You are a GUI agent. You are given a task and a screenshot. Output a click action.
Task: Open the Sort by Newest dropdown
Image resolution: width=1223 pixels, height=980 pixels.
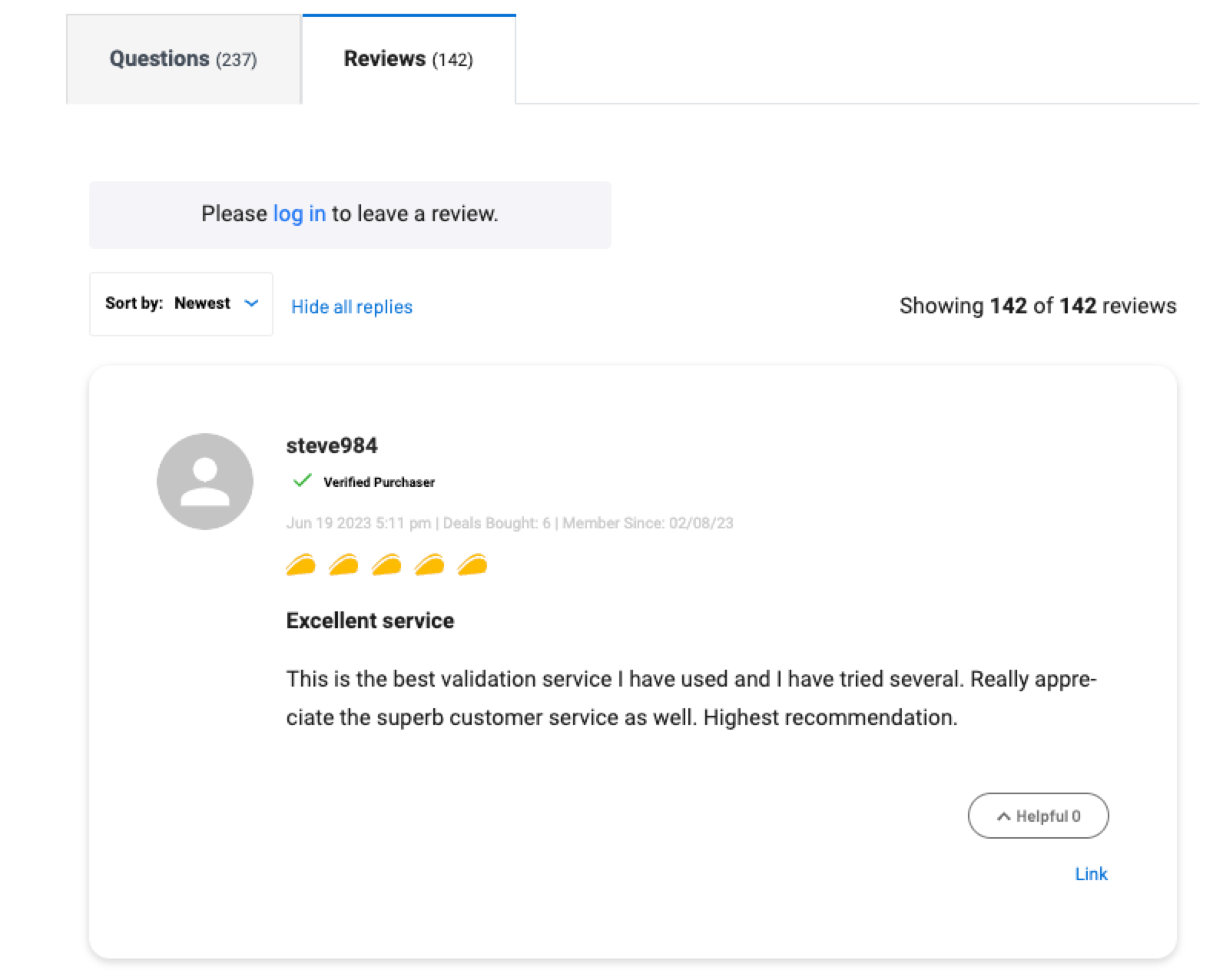(x=181, y=304)
